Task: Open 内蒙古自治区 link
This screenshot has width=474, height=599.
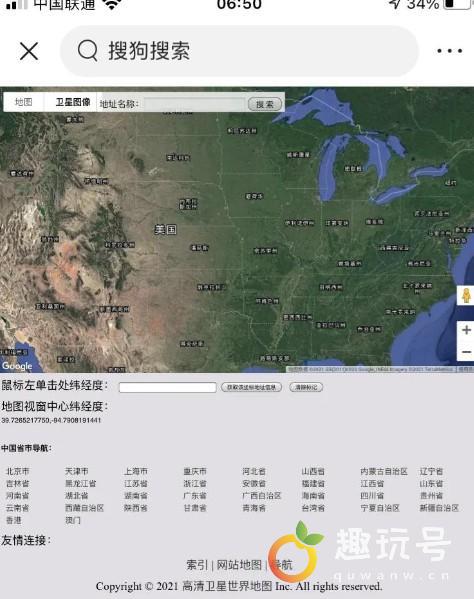Action: tap(384, 471)
